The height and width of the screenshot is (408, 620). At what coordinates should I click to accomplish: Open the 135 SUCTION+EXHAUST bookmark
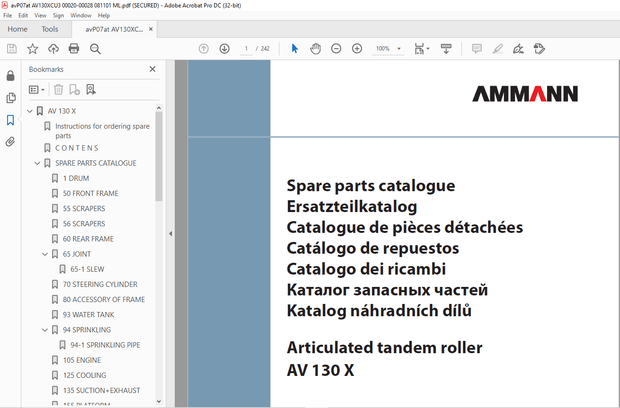tap(101, 390)
